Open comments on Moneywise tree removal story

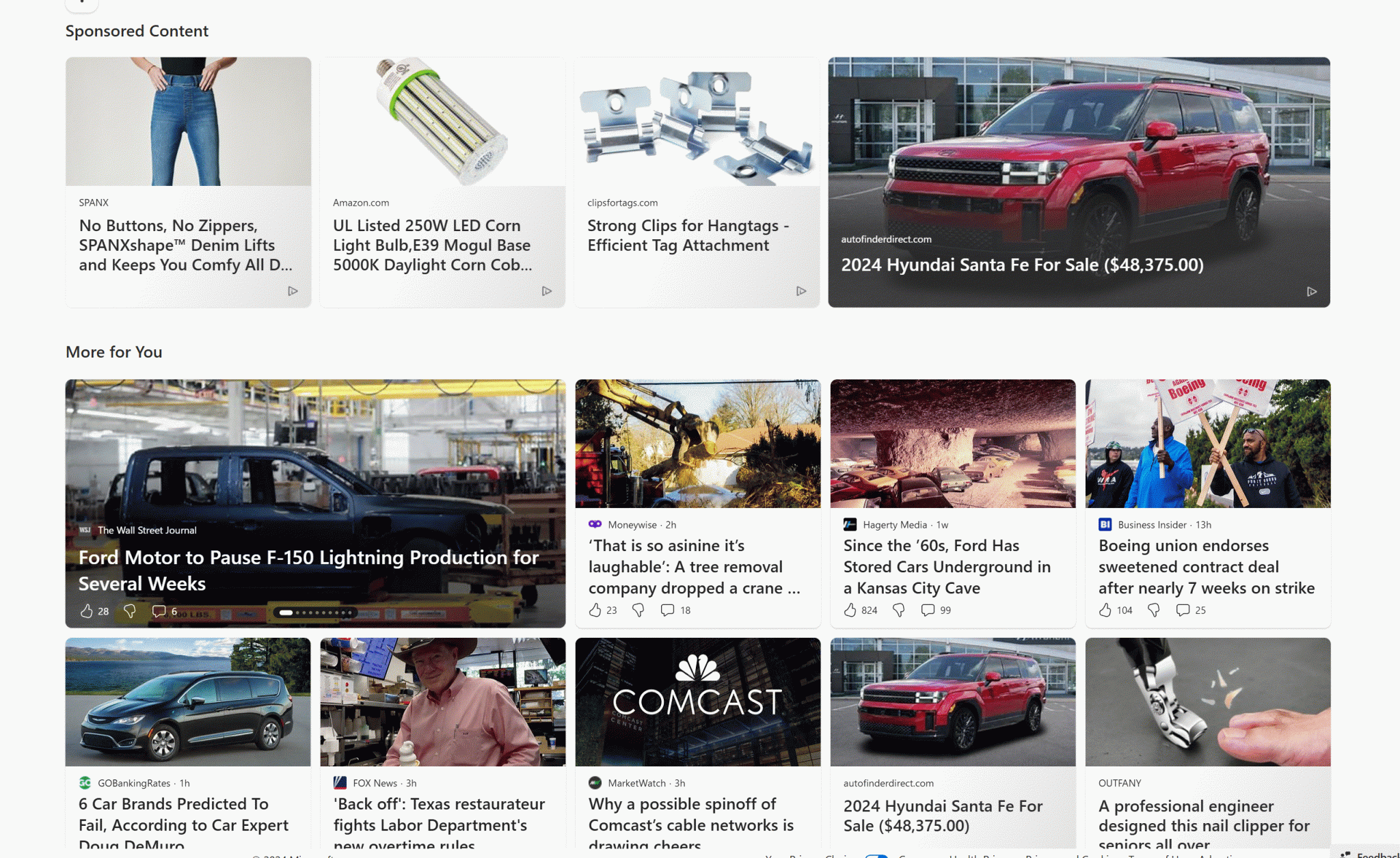coord(667,610)
